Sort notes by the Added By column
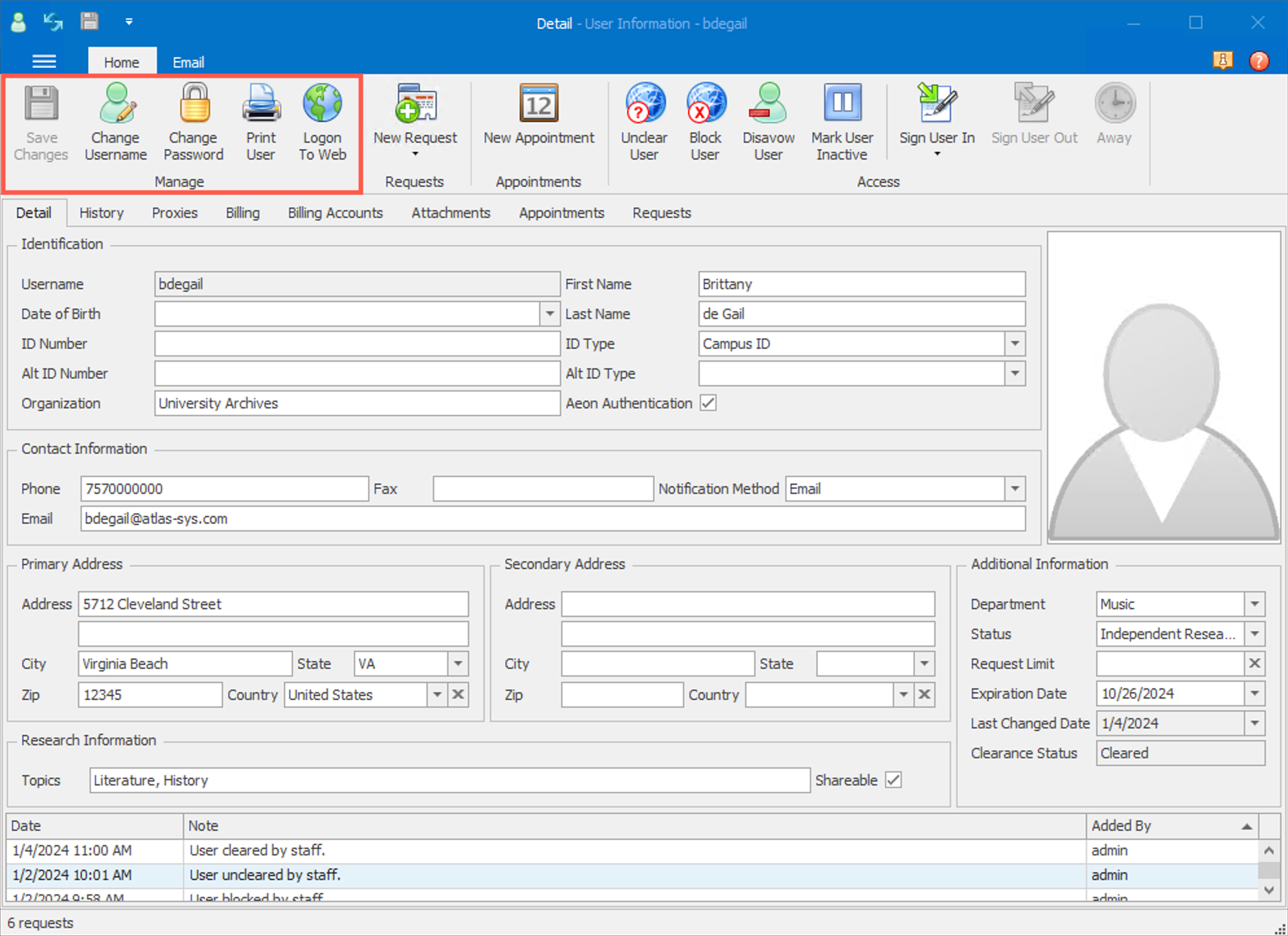The image size is (1288, 936). [x=1121, y=825]
